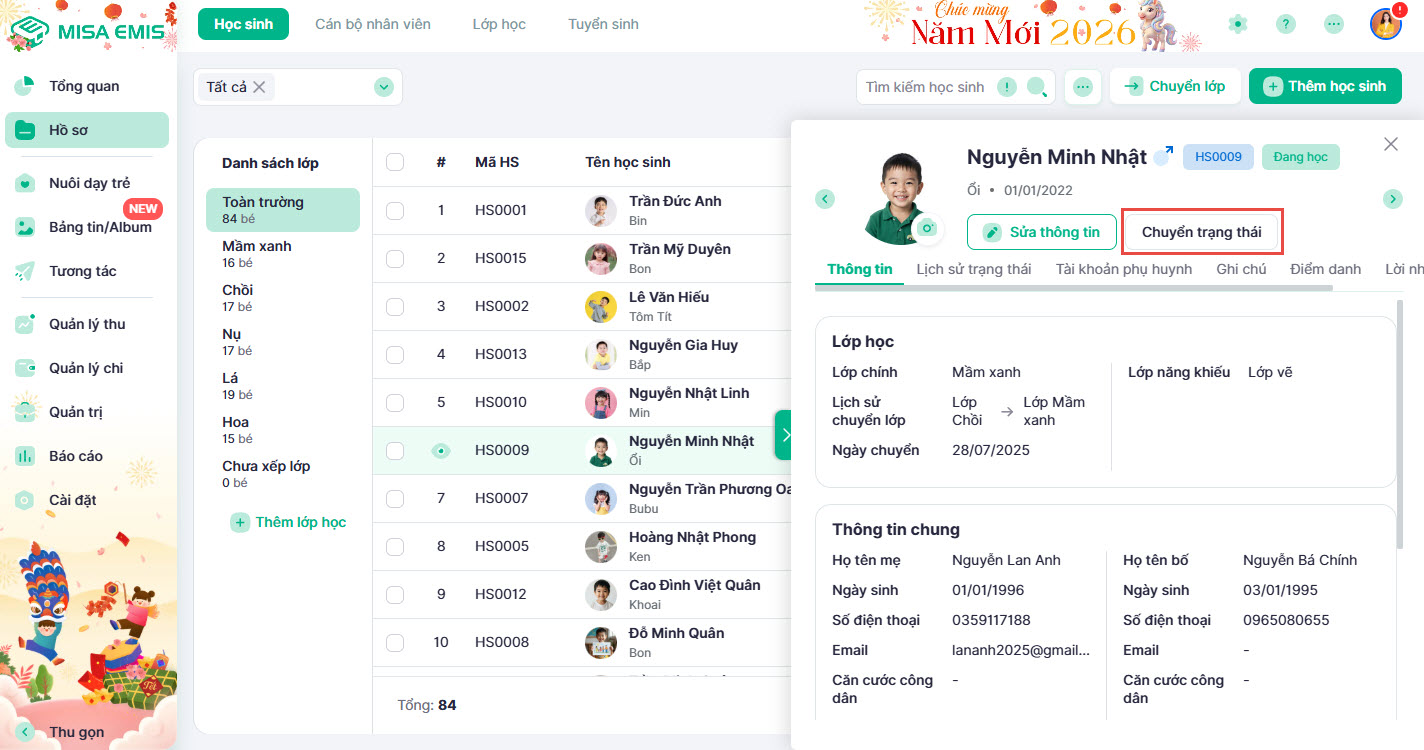Switch to Cán bộ nhân viên tab

373,24
